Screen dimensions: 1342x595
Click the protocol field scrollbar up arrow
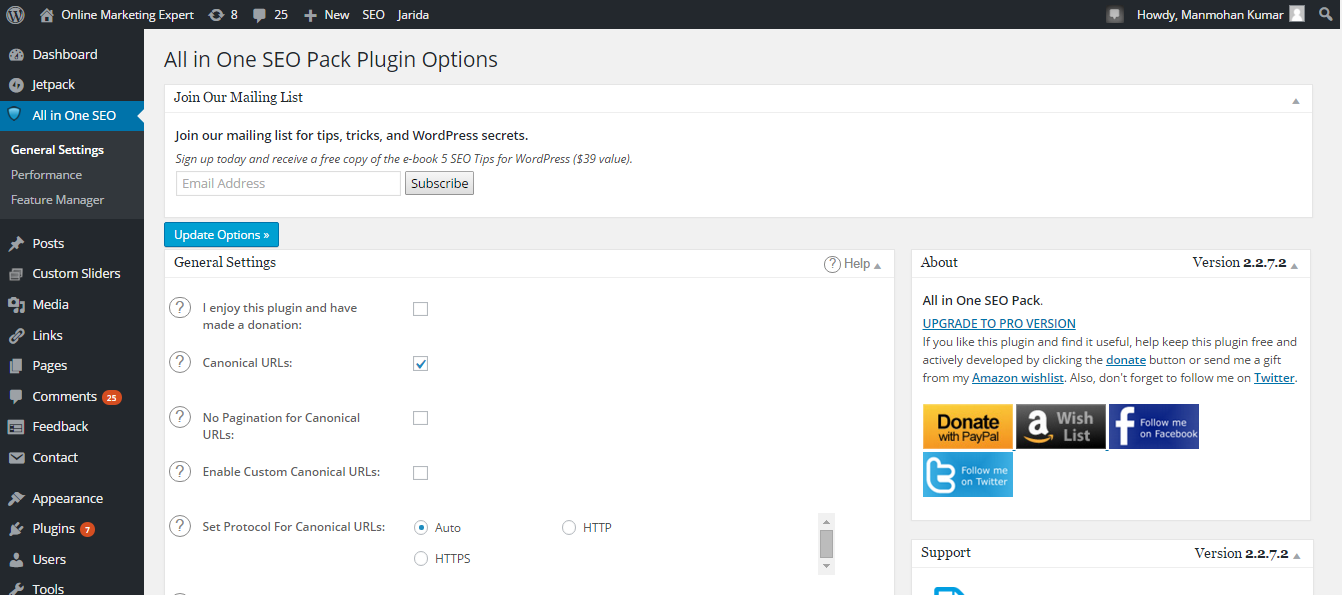(826, 521)
